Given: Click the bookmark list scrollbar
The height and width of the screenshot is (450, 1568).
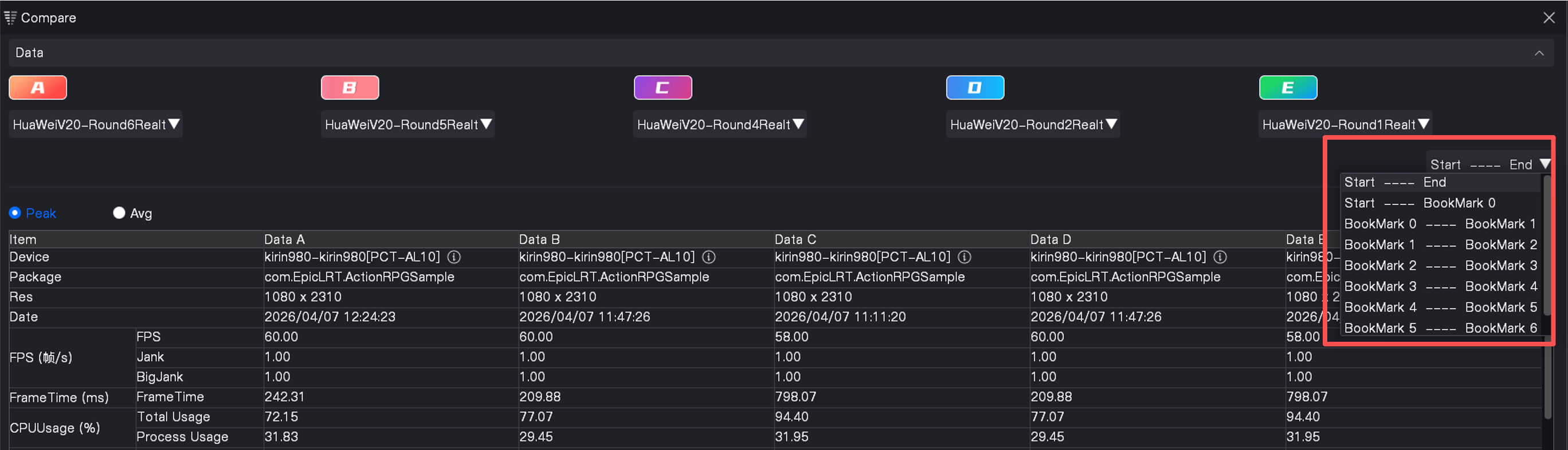Looking at the screenshot, I should (1546, 246).
